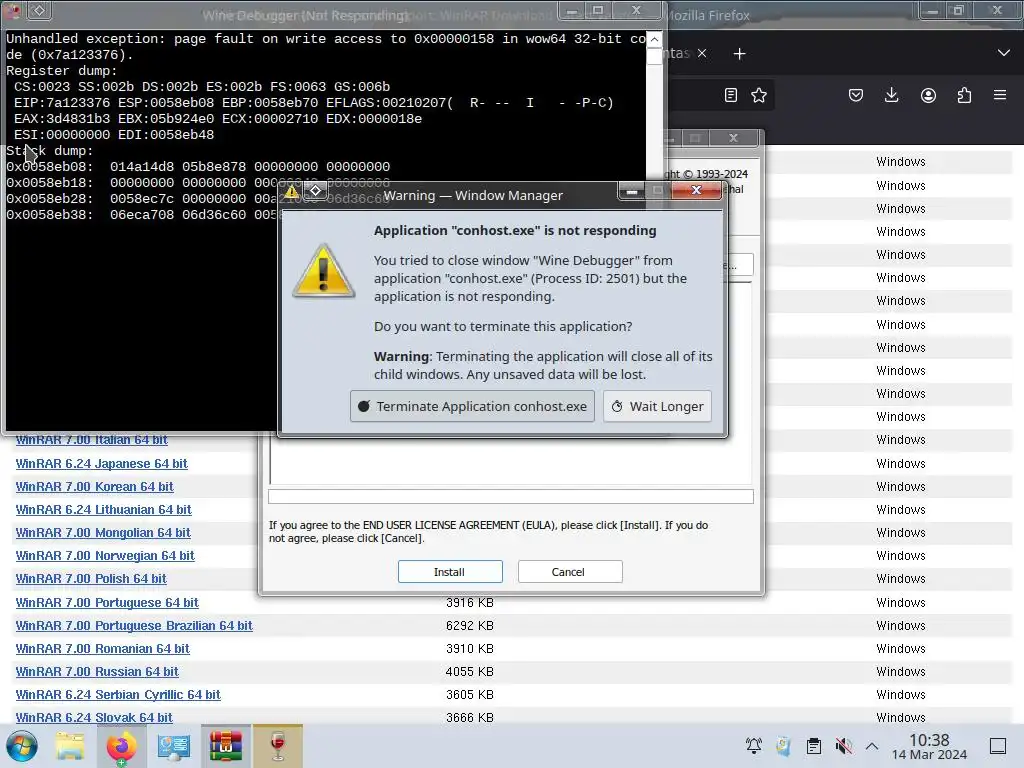This screenshot has height=768, width=1024.
Task: Open WinRAR 7.00 Italian 64 bit link
Action: tap(91, 440)
